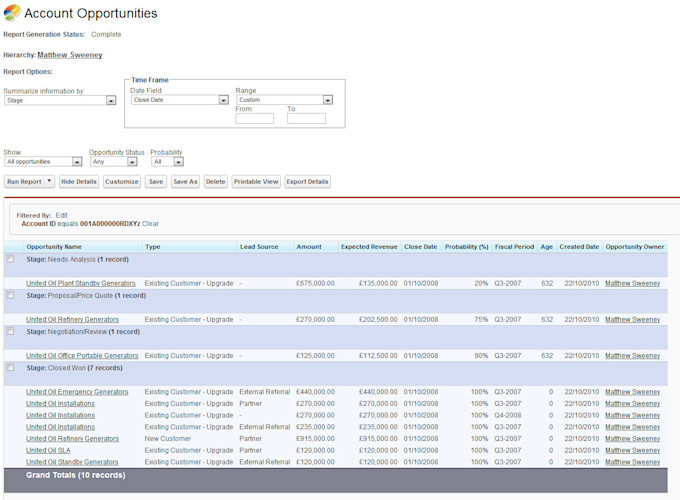Click the Run Report button

click(24, 181)
